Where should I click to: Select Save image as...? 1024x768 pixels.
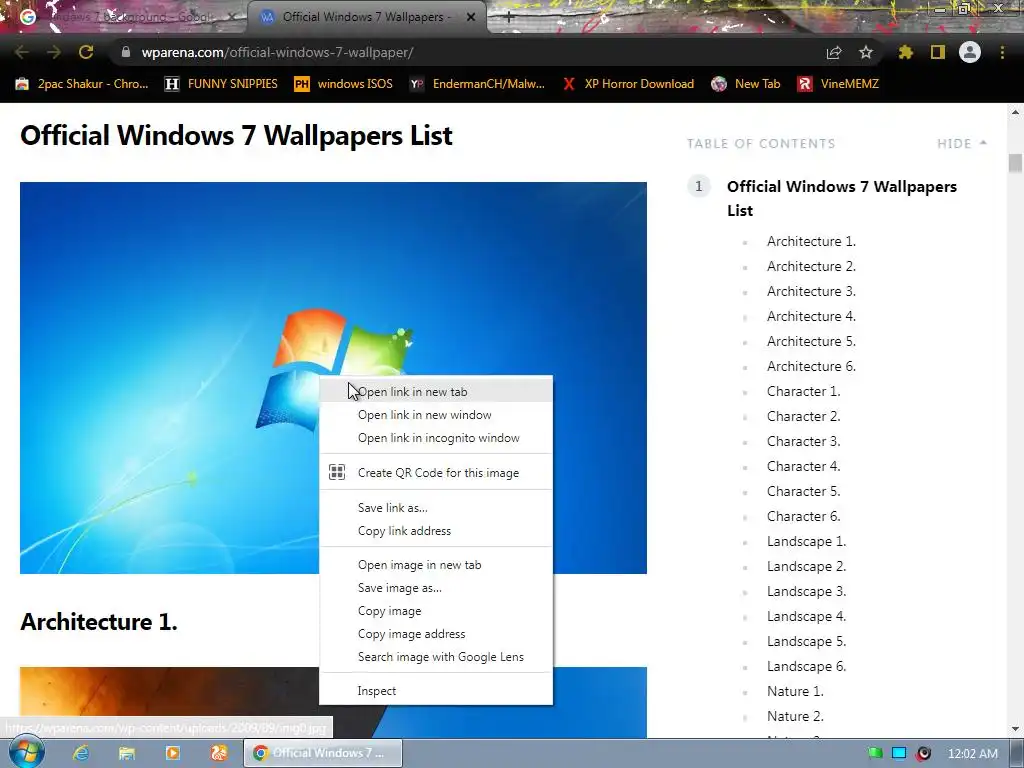[x=436, y=588]
